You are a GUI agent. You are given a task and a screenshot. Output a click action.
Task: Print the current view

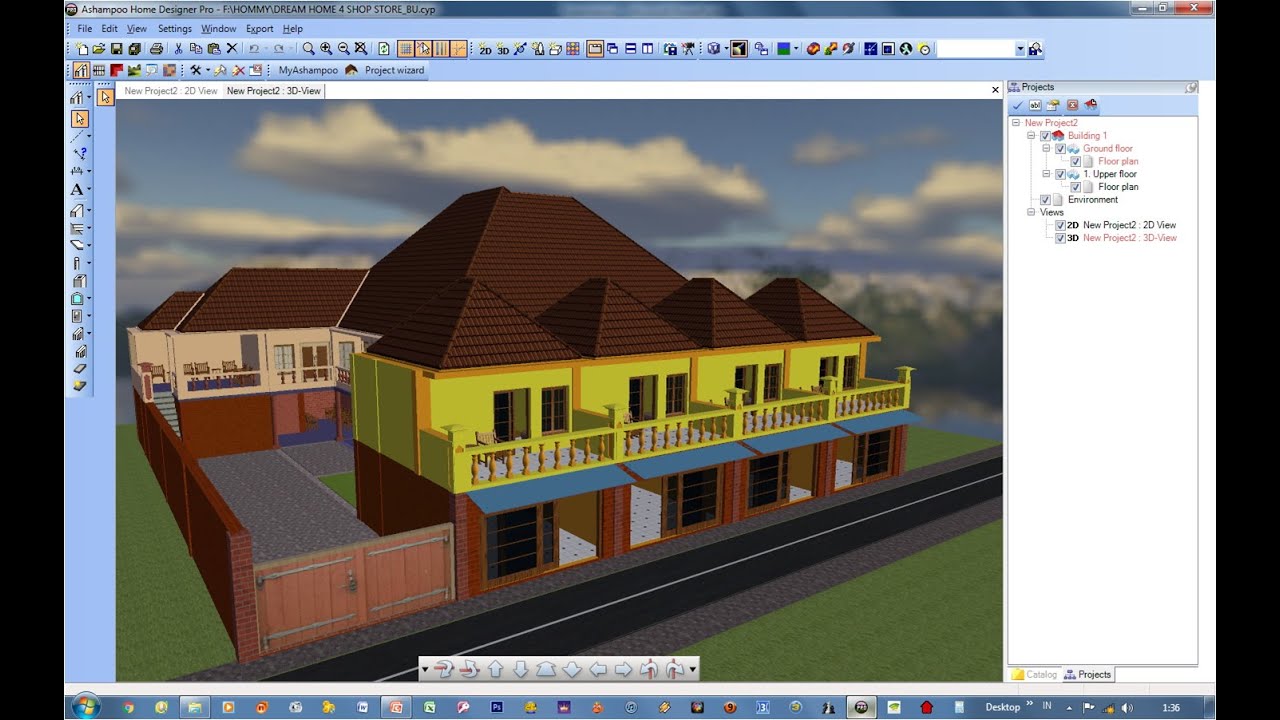(x=156, y=48)
